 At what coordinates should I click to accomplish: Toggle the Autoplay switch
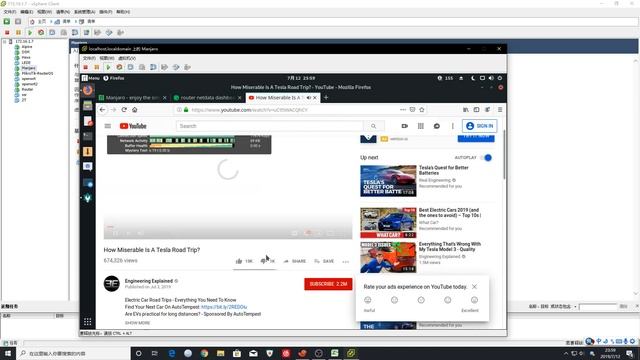tap(486, 158)
